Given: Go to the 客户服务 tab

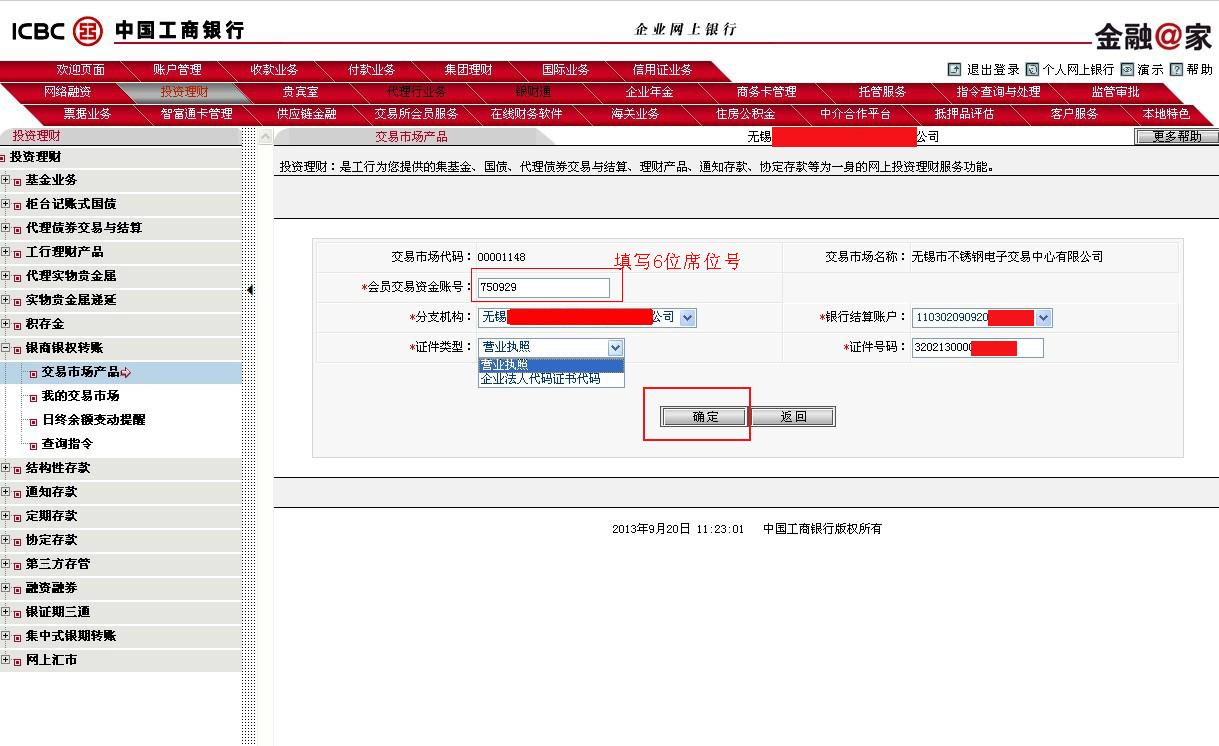Looking at the screenshot, I should click(x=1075, y=114).
